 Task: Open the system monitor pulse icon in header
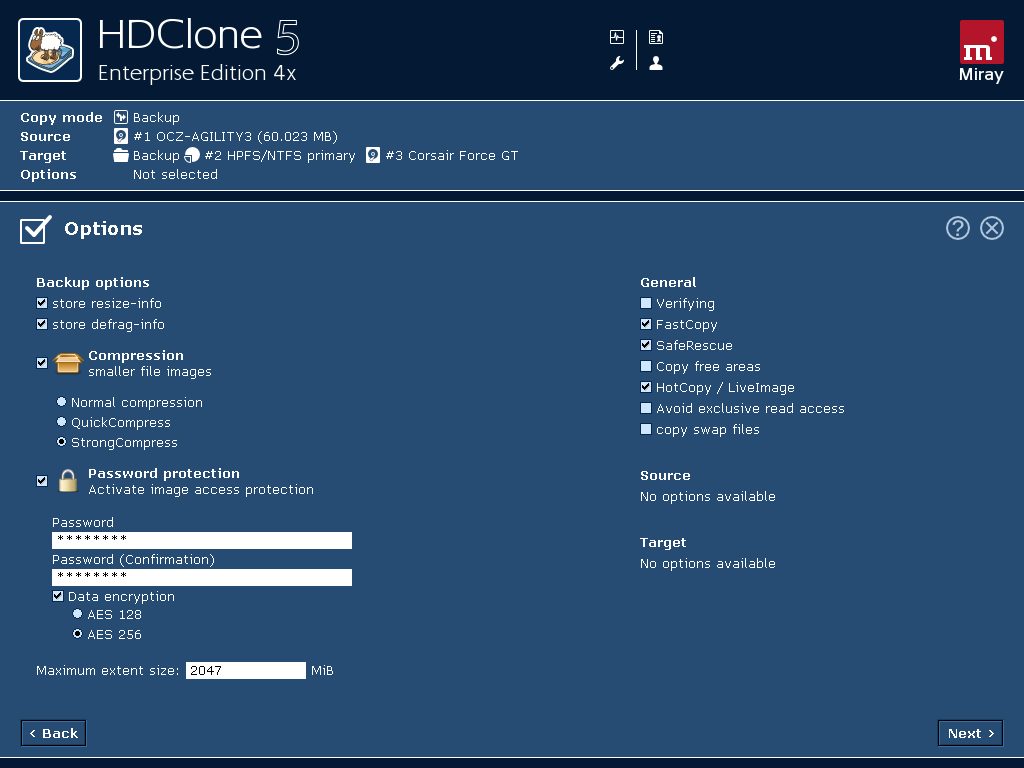click(617, 37)
